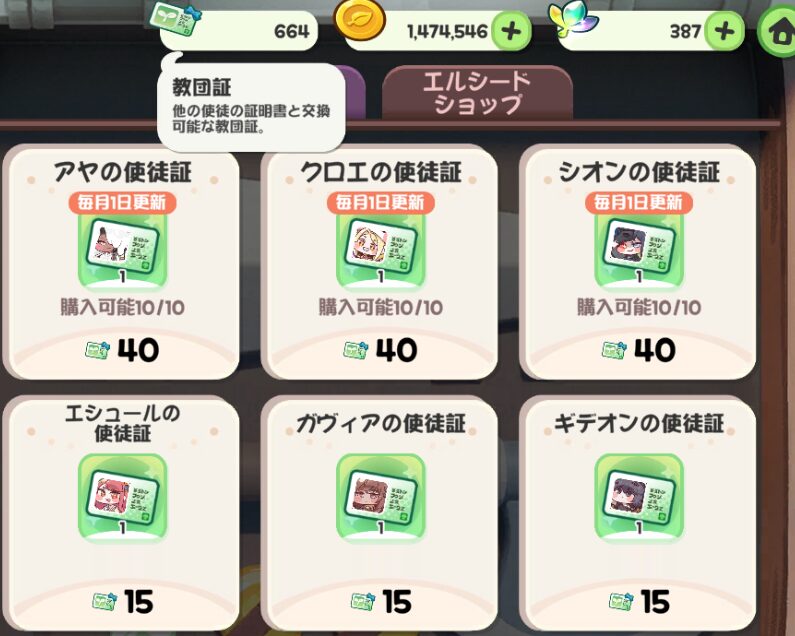
Task: Go home via the house icon
Action: [778, 31]
